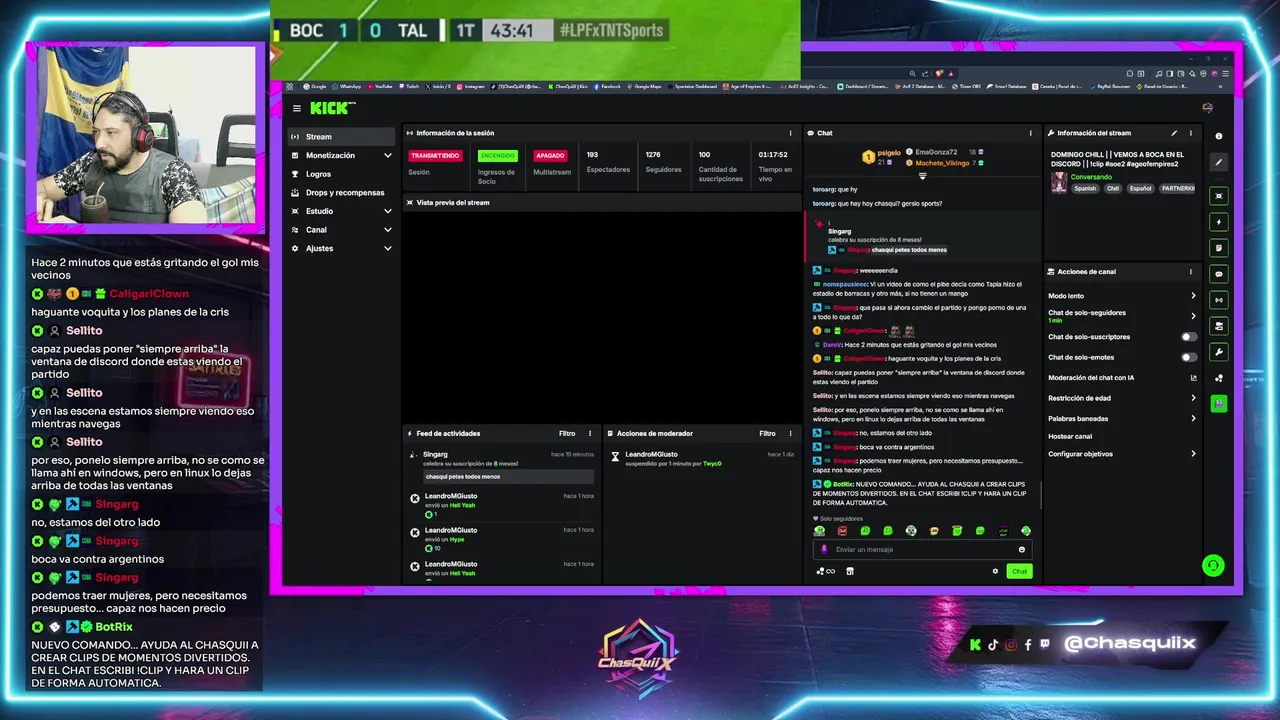Open Filtro in Feed de actividades
1280x720 pixels.
coord(567,434)
